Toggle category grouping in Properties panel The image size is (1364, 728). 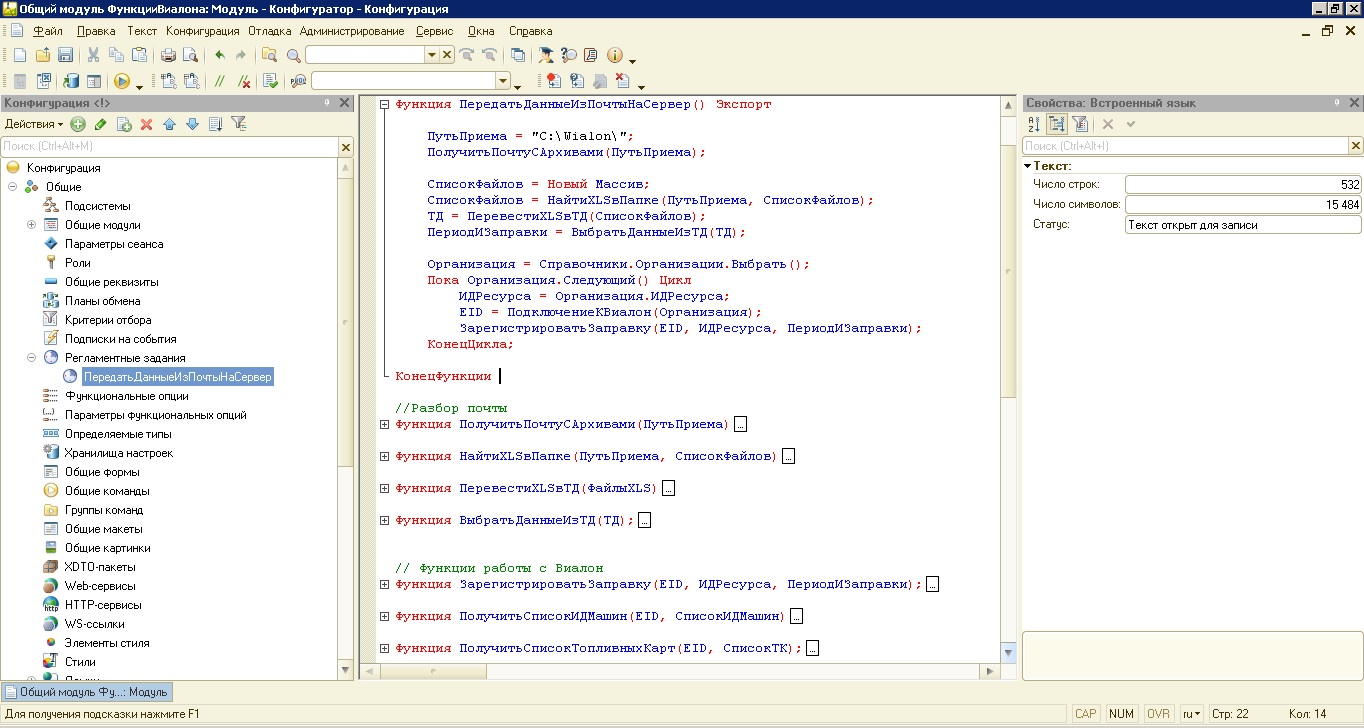(x=1057, y=124)
